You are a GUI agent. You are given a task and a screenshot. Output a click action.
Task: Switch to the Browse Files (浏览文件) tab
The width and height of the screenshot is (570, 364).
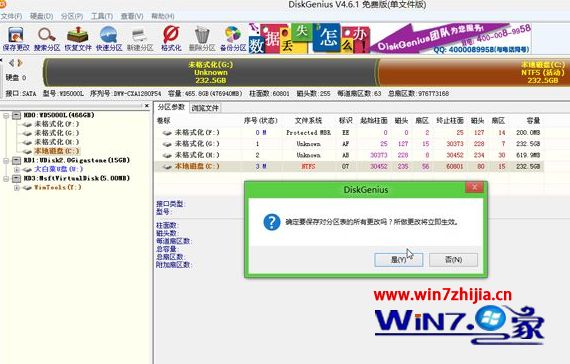coord(205,108)
